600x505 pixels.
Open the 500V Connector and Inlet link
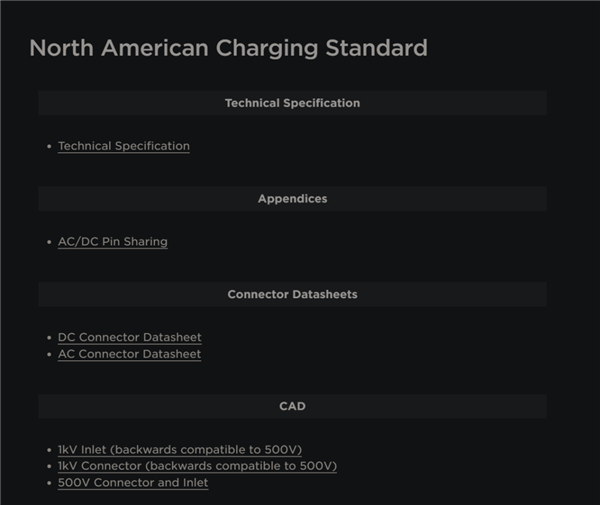pyautogui.click(x=133, y=483)
